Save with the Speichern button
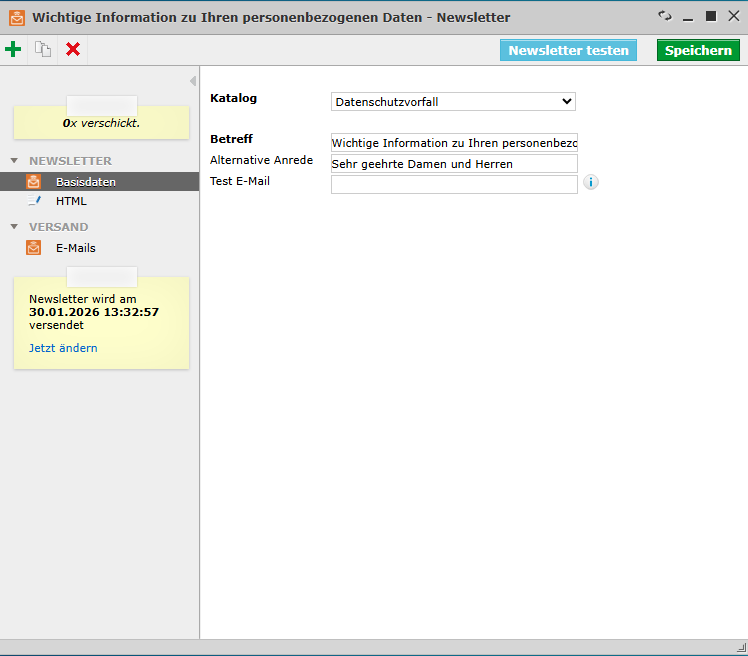The image size is (748, 656). [698, 50]
